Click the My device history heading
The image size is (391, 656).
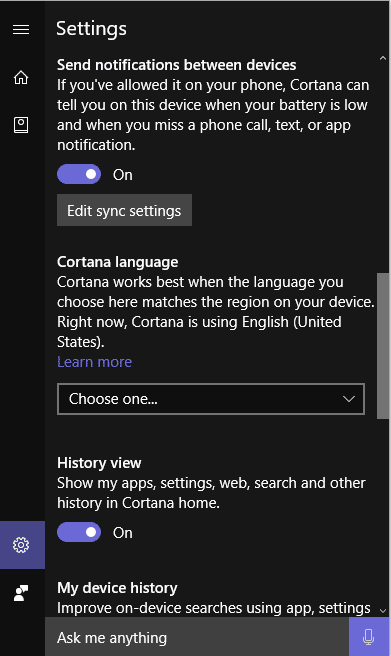point(117,588)
